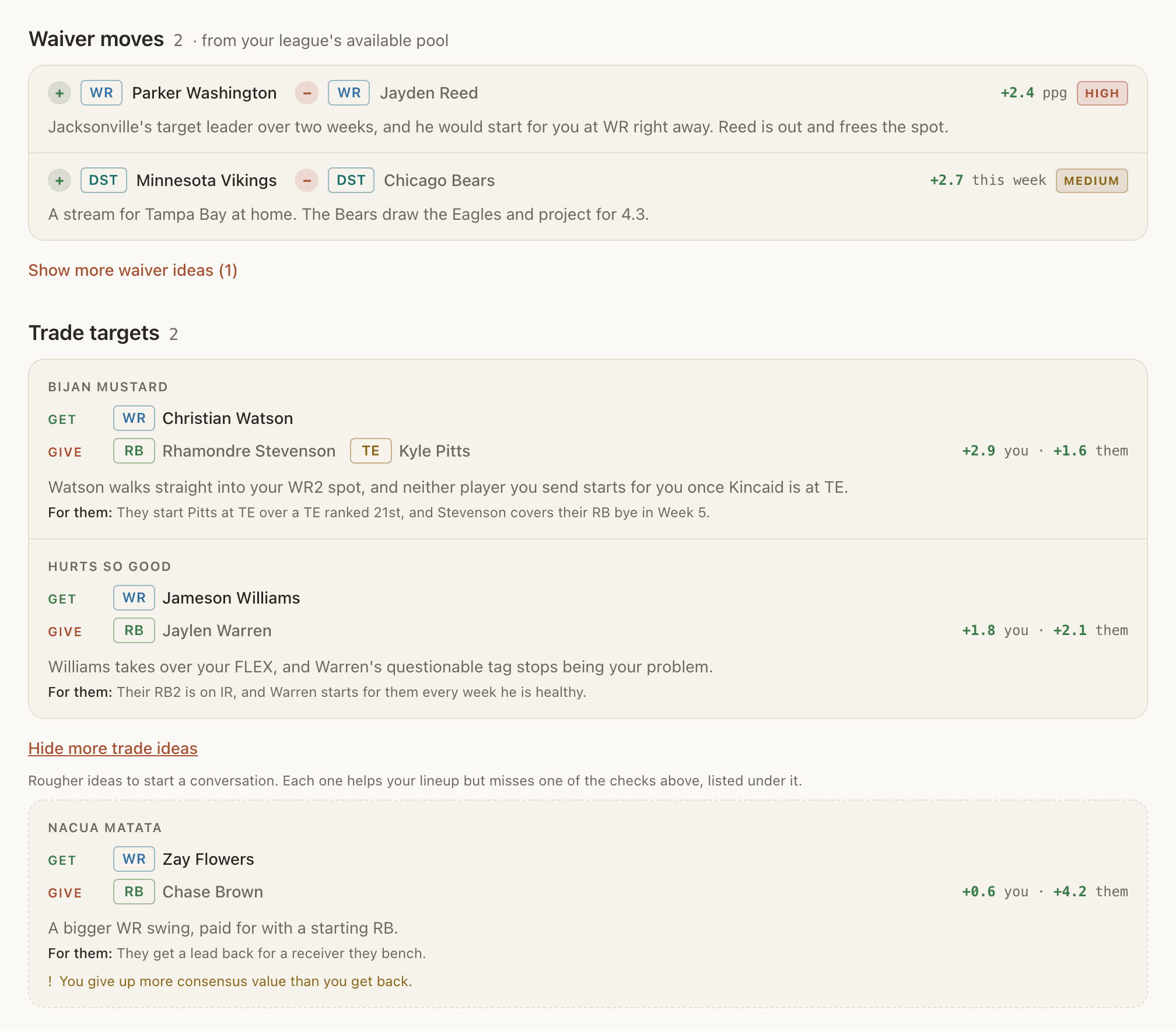Select Kyle Pitts in give row
1176x1031 pixels.
tap(435, 451)
